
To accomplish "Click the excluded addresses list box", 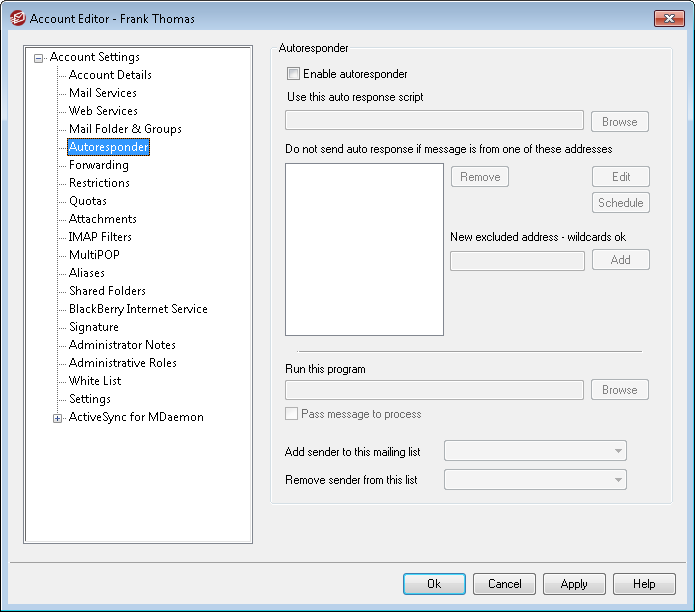I will pyautogui.click(x=364, y=249).
